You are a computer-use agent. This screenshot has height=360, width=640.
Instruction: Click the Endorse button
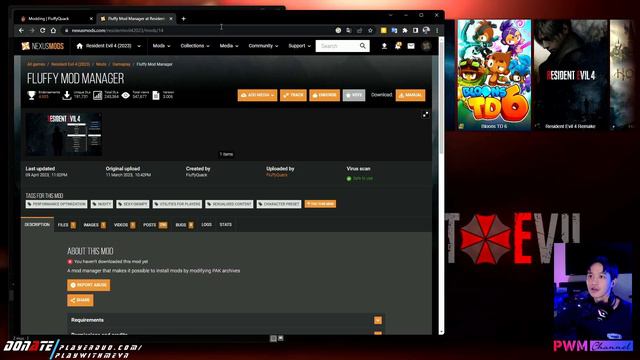point(324,95)
